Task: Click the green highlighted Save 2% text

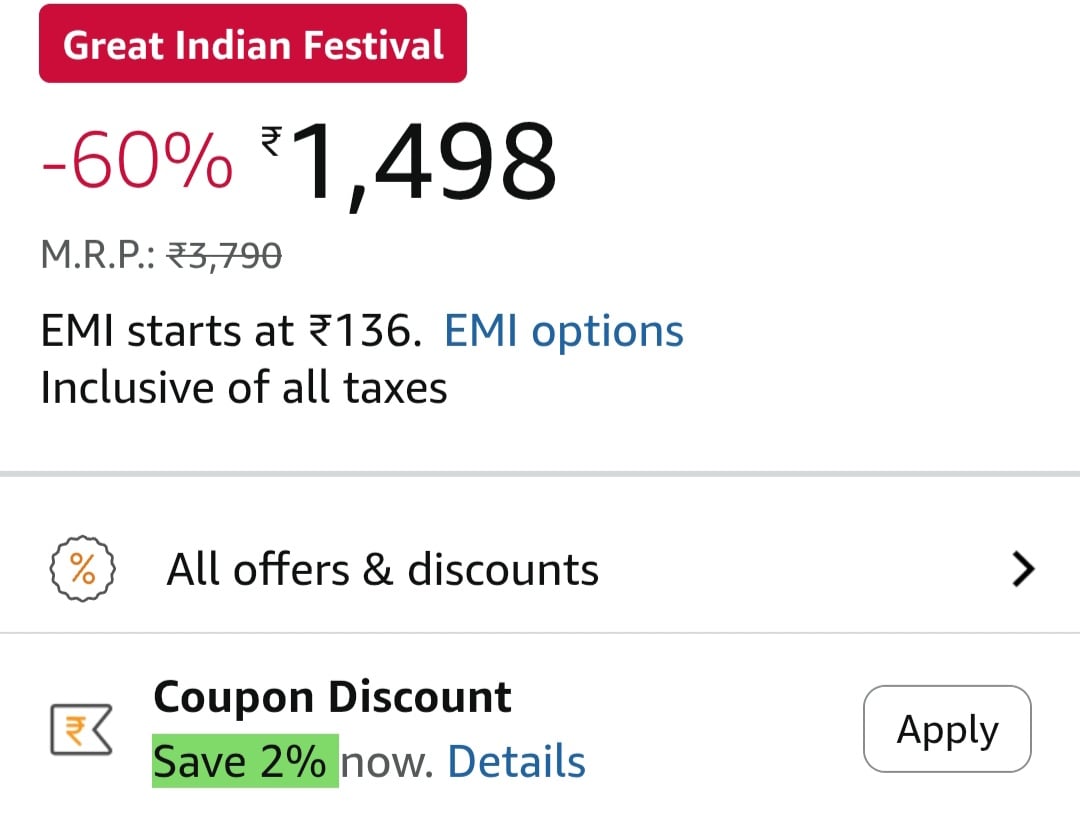Action: pos(244,762)
